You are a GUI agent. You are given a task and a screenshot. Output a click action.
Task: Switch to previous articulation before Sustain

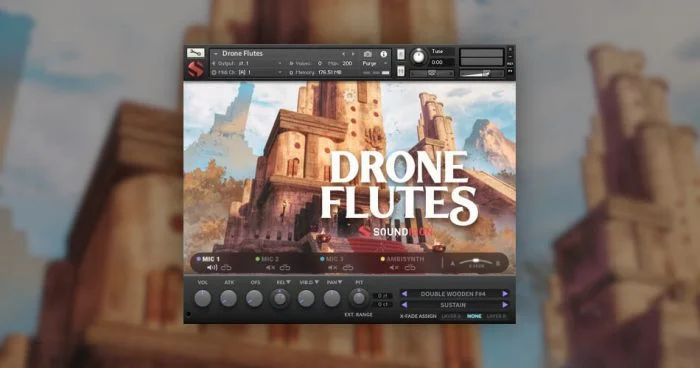click(x=404, y=305)
